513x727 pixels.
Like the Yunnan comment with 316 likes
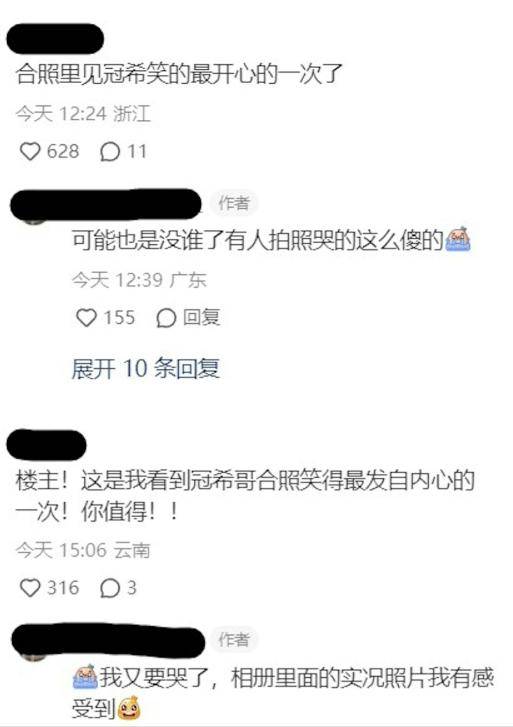tap(30, 588)
